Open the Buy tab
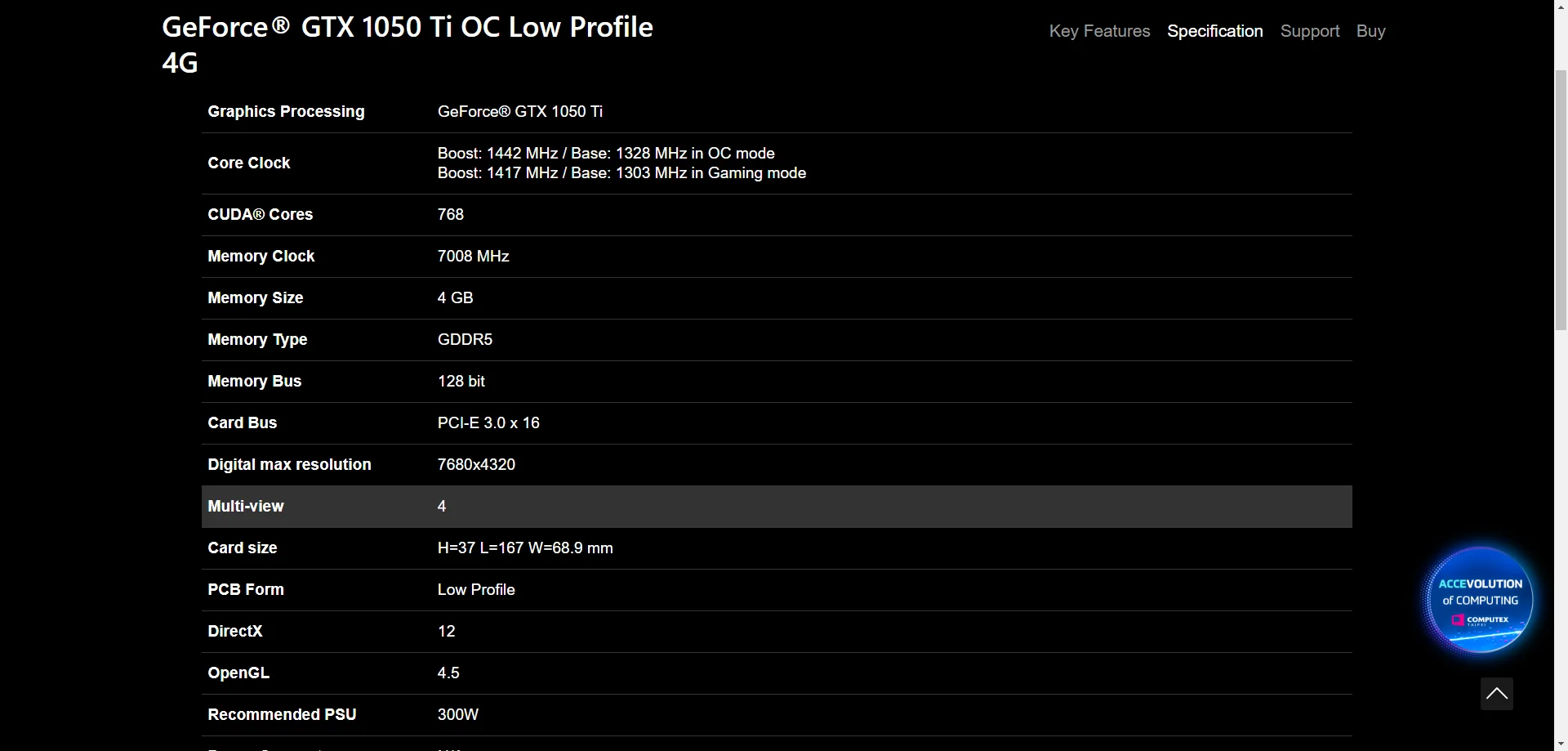The height and width of the screenshot is (751, 1568). (x=1370, y=31)
